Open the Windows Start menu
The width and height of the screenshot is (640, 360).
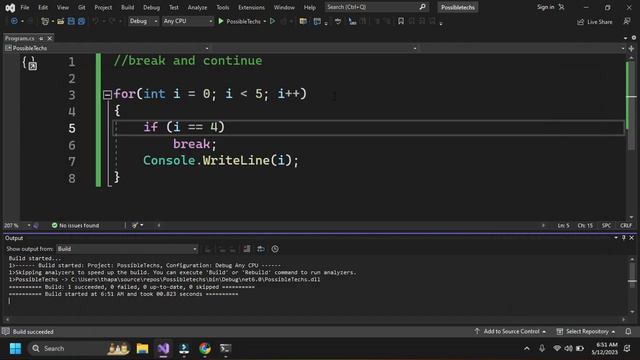16,348
